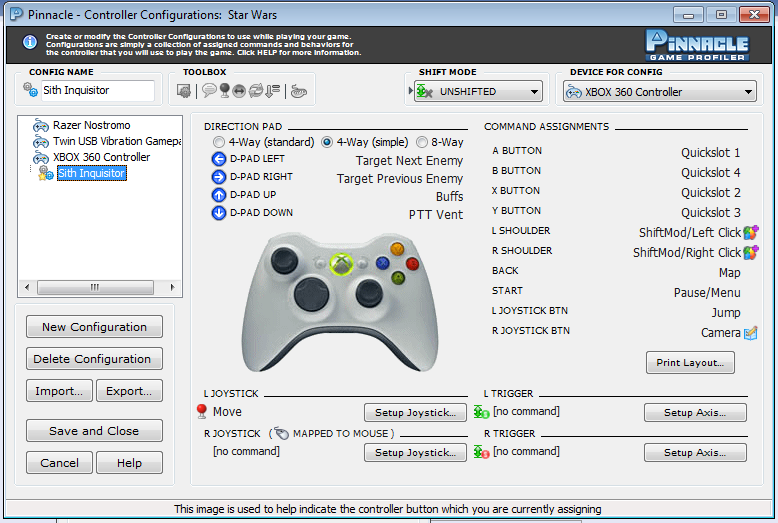Open the Device for Config dropdown
778x523 pixels.
tap(659, 92)
